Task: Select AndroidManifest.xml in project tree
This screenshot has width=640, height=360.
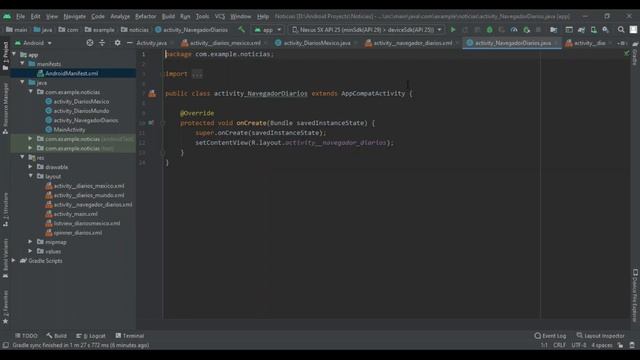Action: pyautogui.click(x=72, y=73)
